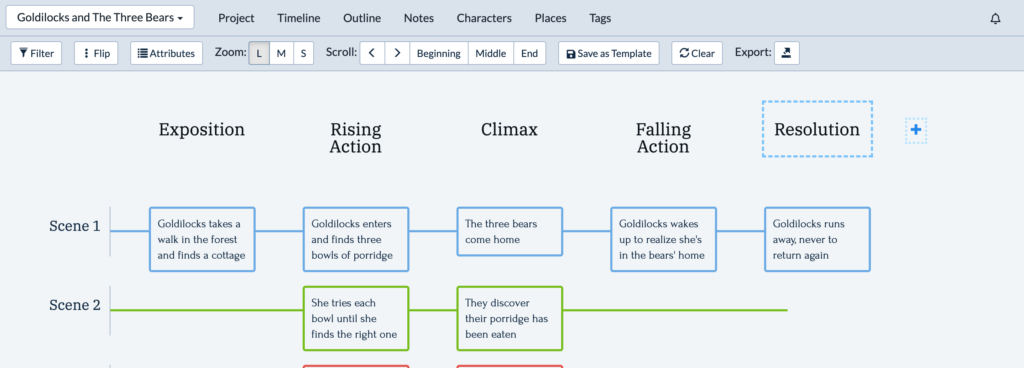Image resolution: width=1024 pixels, height=368 pixels.
Task: Open the notifications bell
Action: click(x=995, y=18)
